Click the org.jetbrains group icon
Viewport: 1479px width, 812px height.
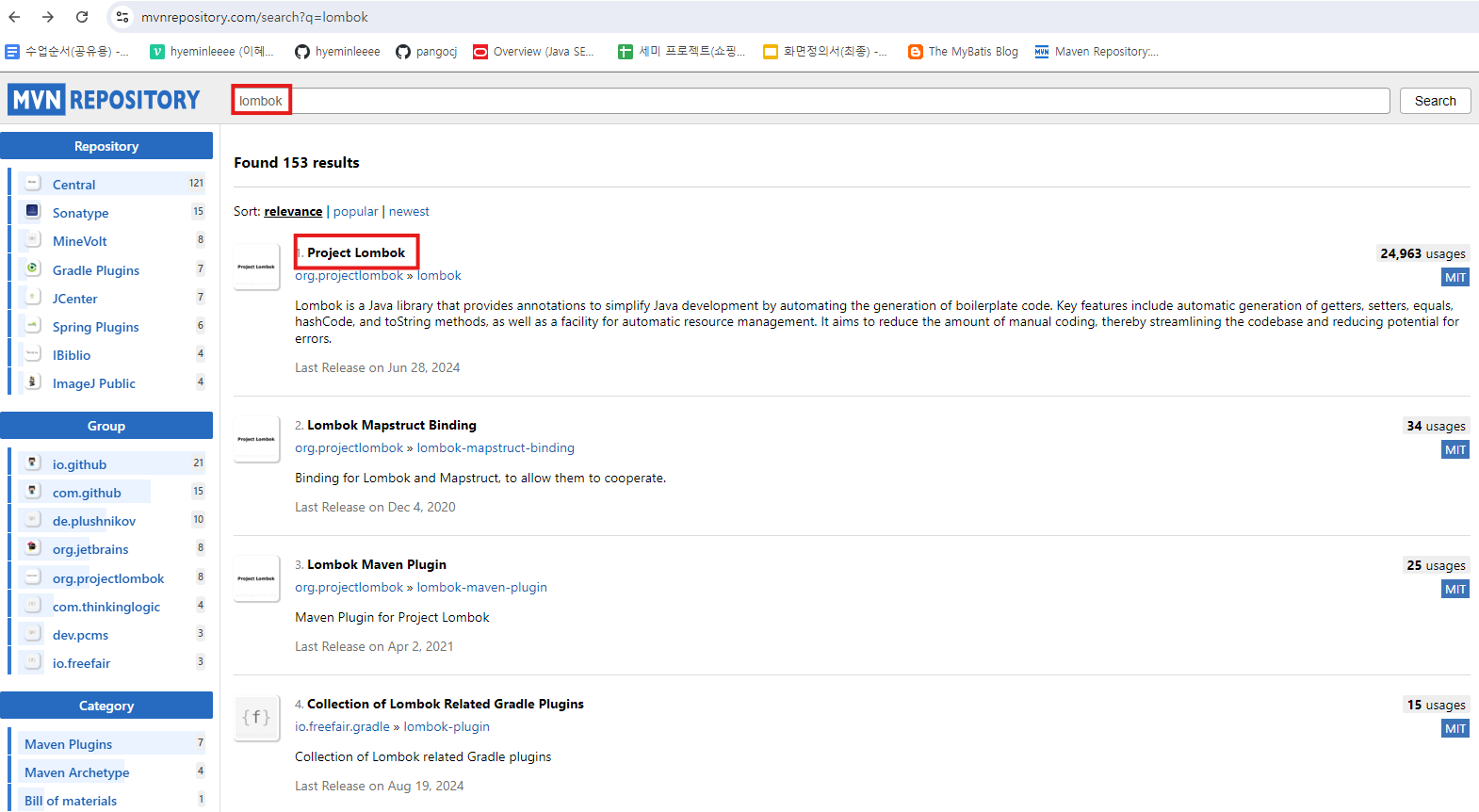(33, 547)
